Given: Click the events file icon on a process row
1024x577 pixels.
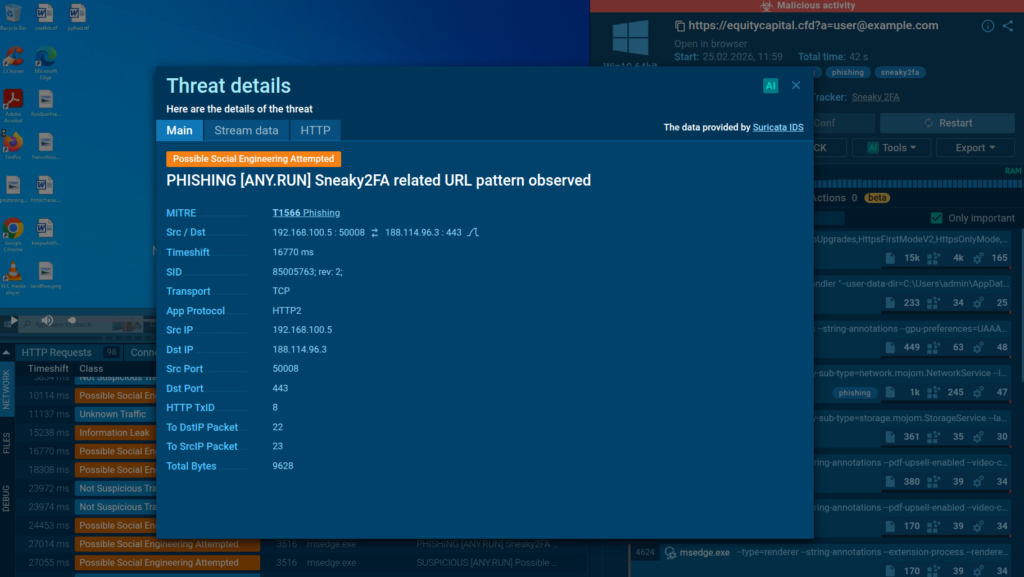Looking at the screenshot, I should click(x=891, y=258).
